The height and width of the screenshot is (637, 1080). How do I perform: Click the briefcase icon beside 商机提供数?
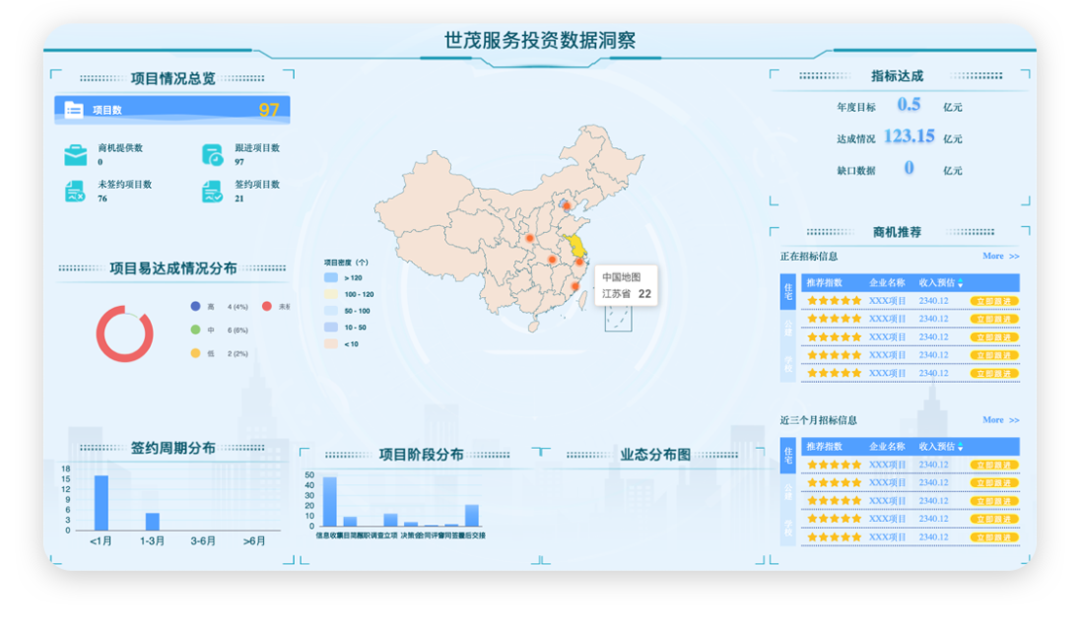[x=75, y=155]
